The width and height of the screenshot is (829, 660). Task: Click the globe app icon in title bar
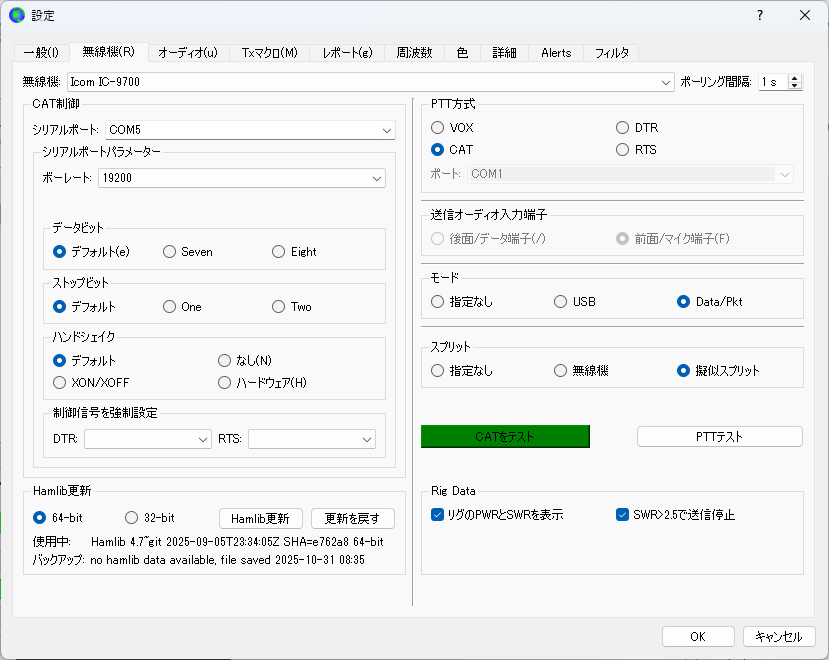[16, 15]
